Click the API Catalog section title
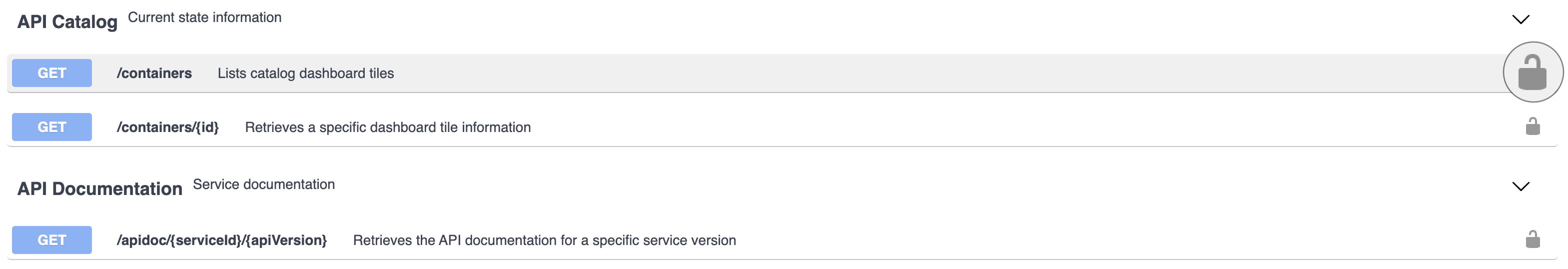Screen dimensions: 1568x269 click(67, 22)
